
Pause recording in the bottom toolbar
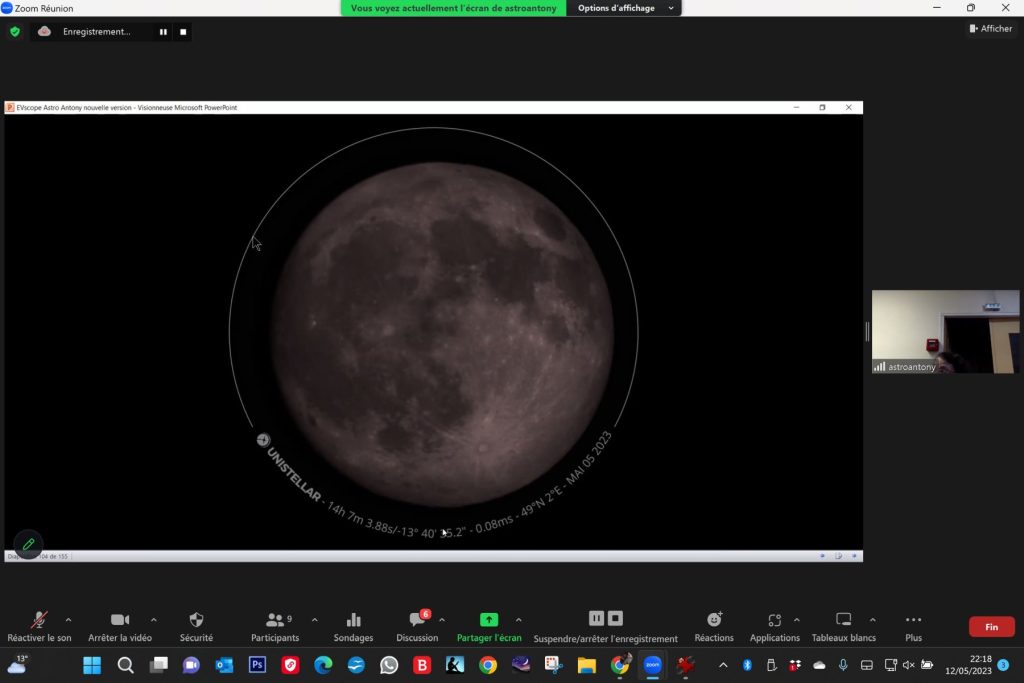click(x=596, y=618)
